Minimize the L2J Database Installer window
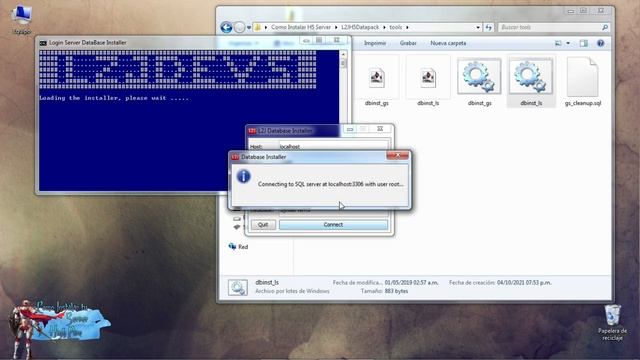 pos(350,129)
